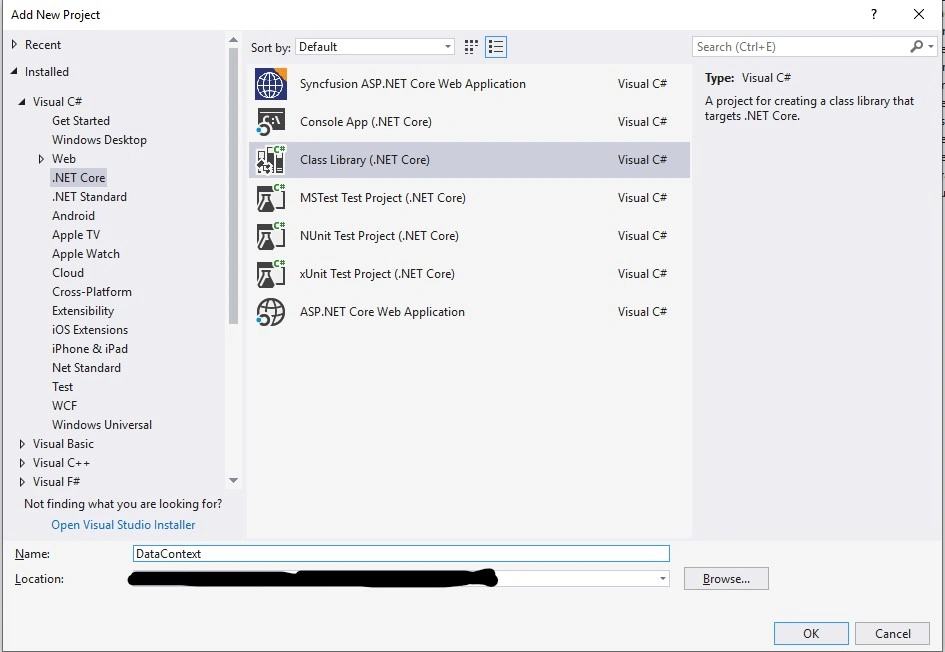This screenshot has height=652, width=945.
Task: Select the WCF category
Action: (x=64, y=406)
